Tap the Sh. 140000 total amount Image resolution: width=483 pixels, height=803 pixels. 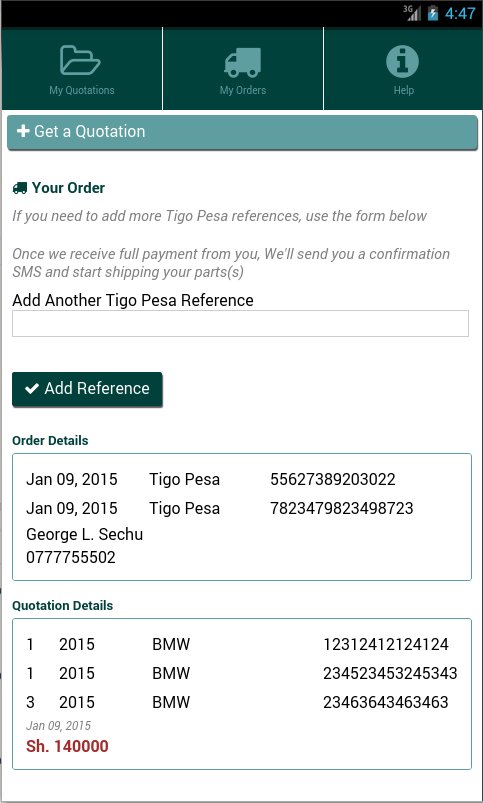point(67,746)
